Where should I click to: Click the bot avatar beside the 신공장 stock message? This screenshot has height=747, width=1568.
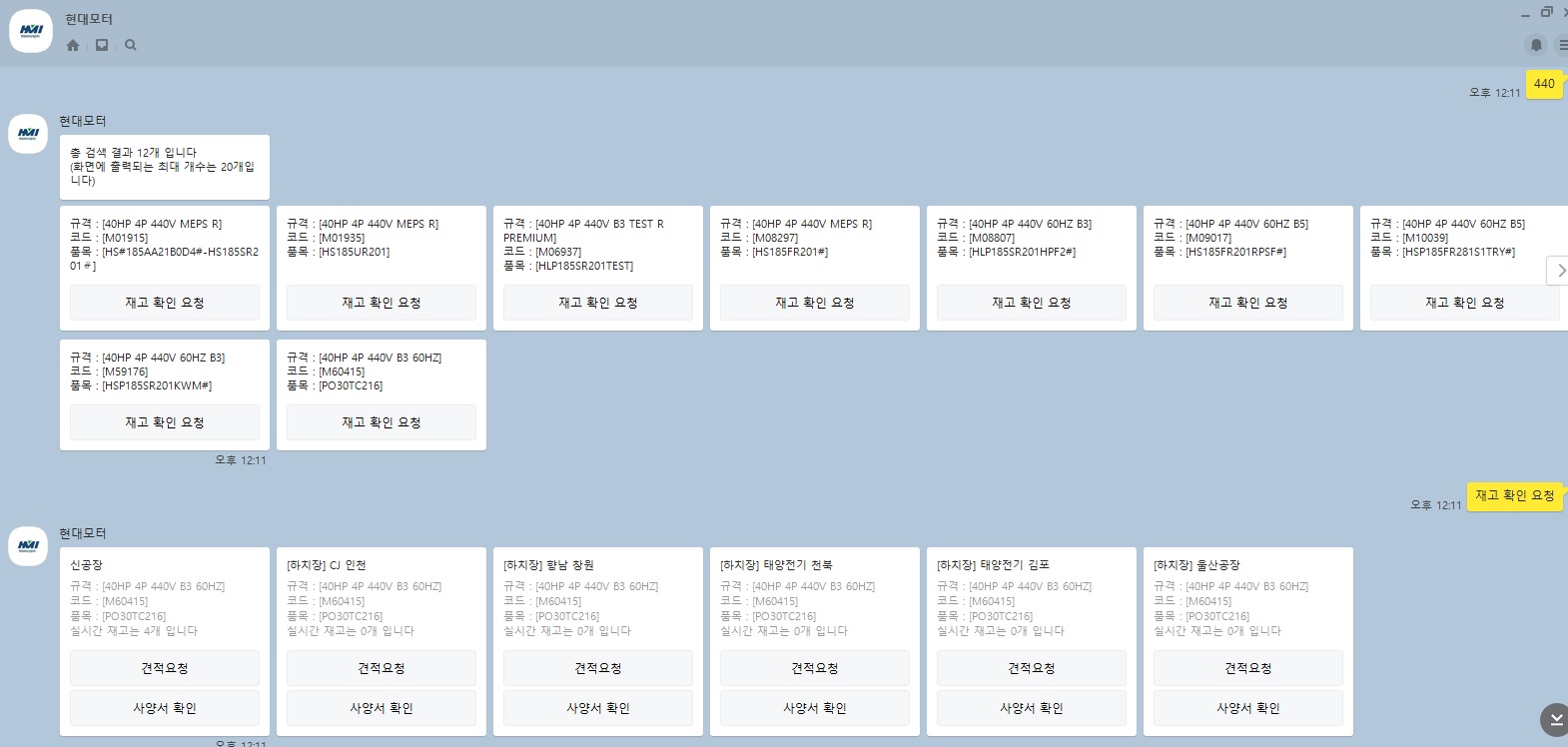click(28, 546)
